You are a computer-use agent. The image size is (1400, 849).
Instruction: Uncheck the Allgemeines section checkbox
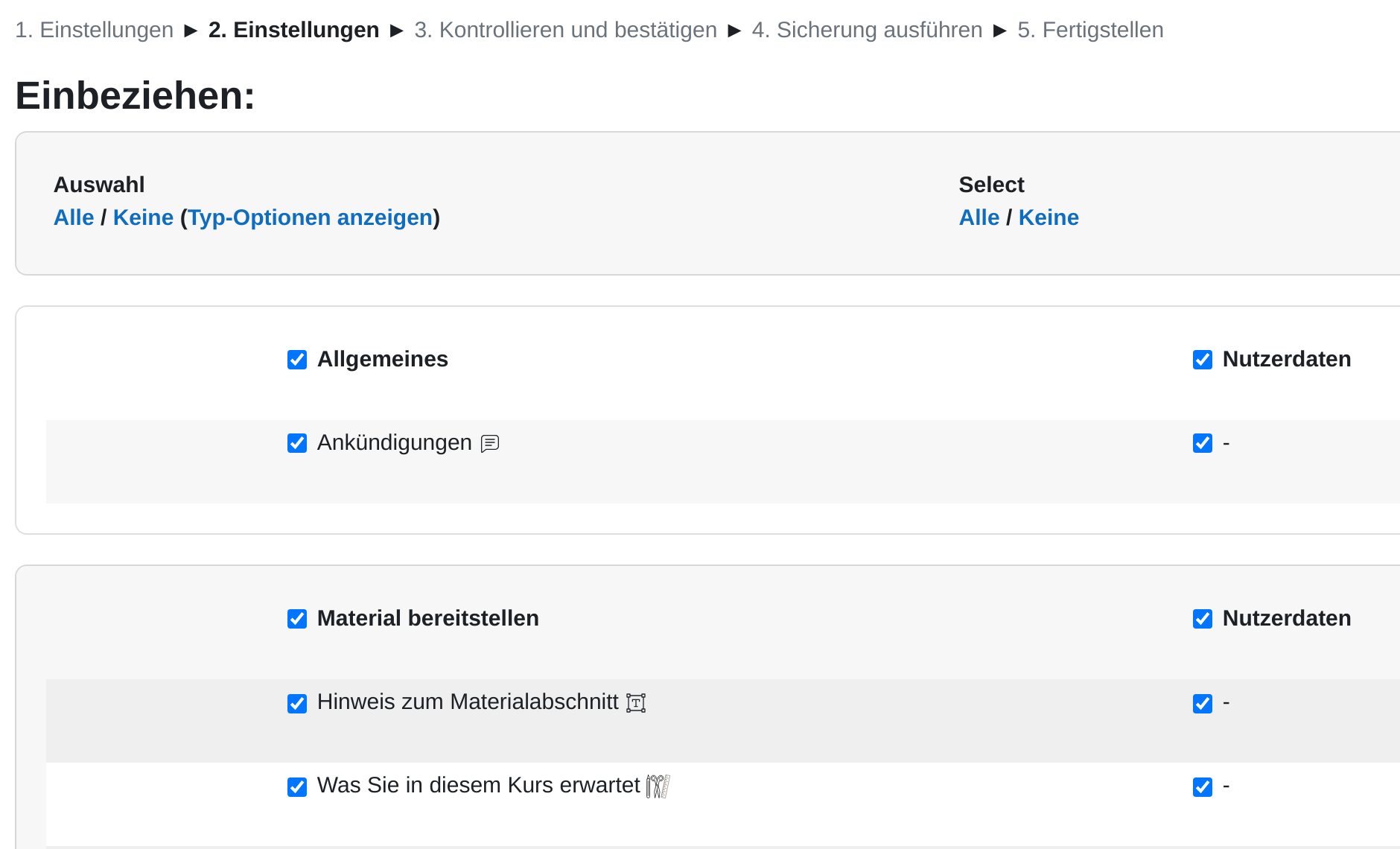click(x=297, y=360)
